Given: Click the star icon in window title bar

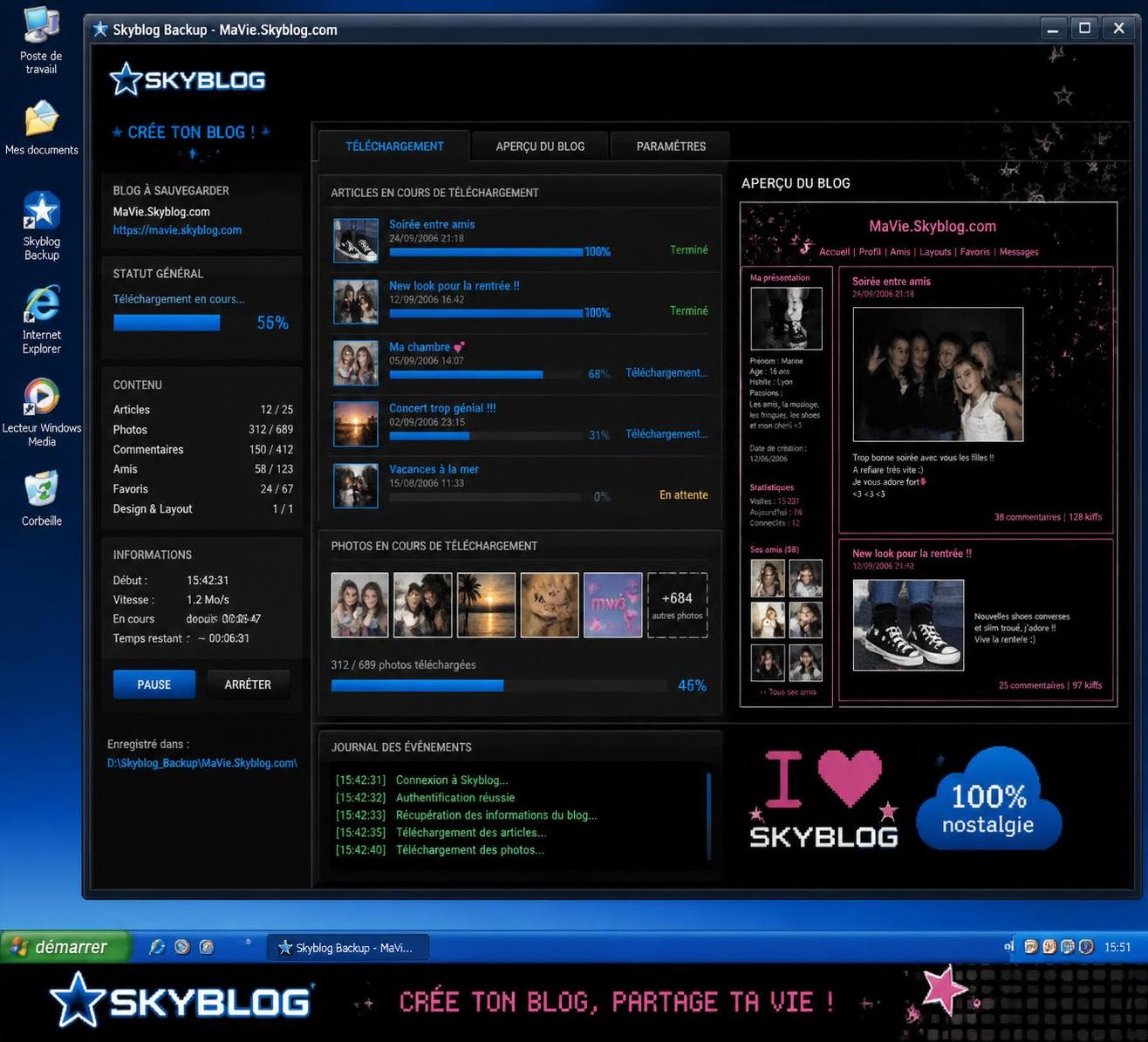Looking at the screenshot, I should (x=100, y=29).
